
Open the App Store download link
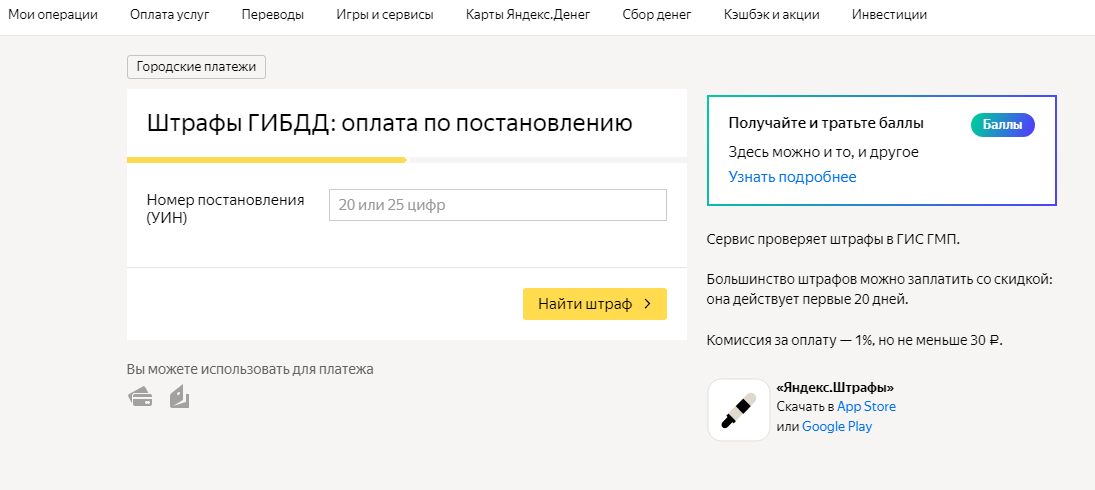pyautogui.click(x=867, y=407)
